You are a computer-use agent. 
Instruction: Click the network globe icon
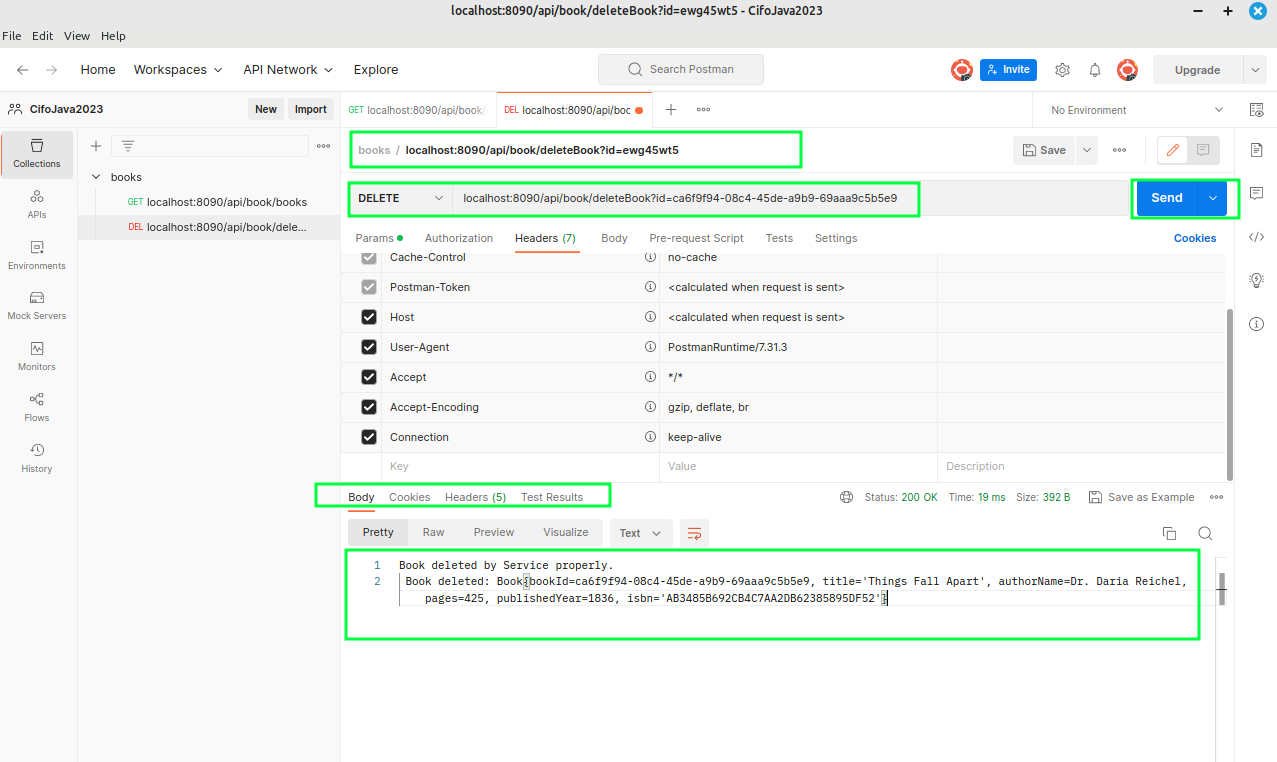[x=846, y=497]
